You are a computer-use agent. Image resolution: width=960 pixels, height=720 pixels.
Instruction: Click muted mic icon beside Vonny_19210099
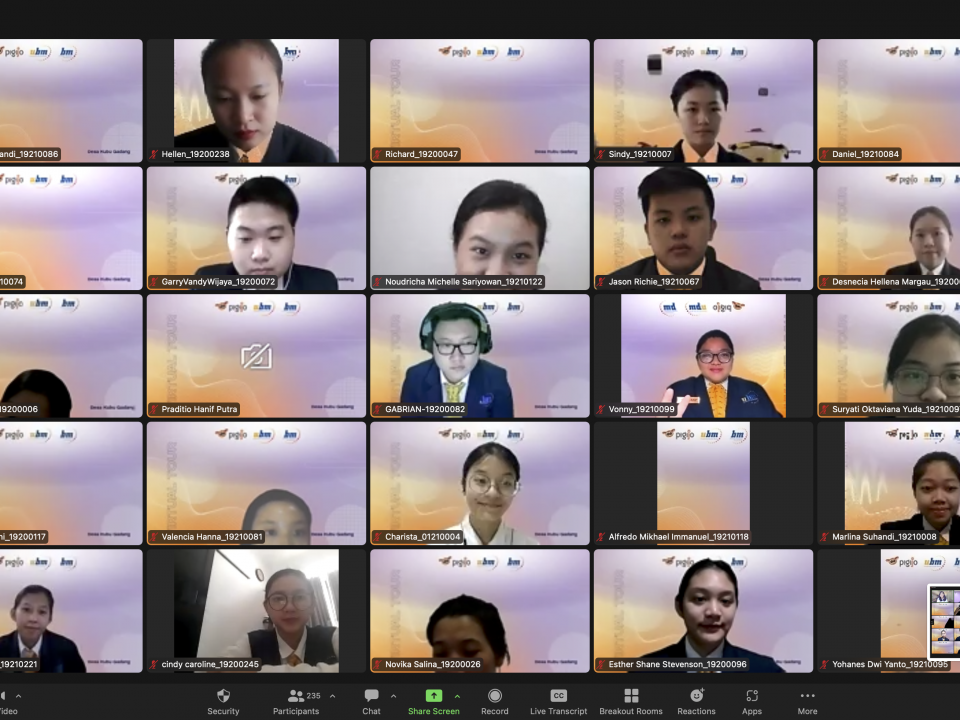point(601,409)
